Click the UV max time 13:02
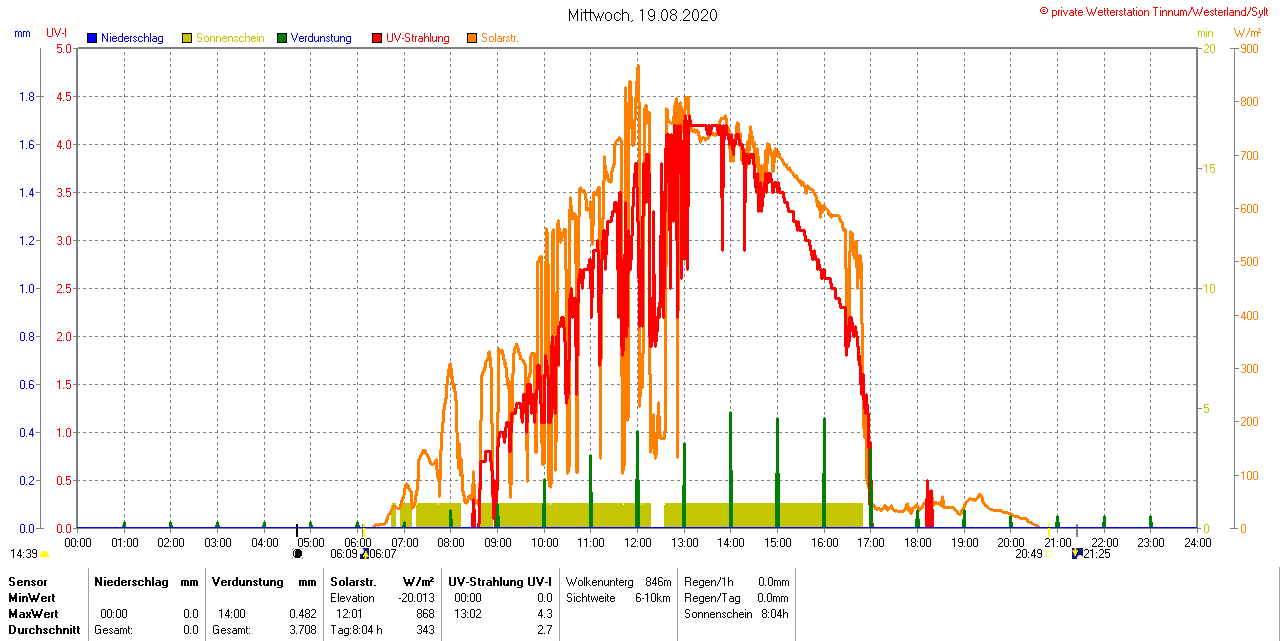This screenshot has width=1280, height=641. [x=468, y=613]
